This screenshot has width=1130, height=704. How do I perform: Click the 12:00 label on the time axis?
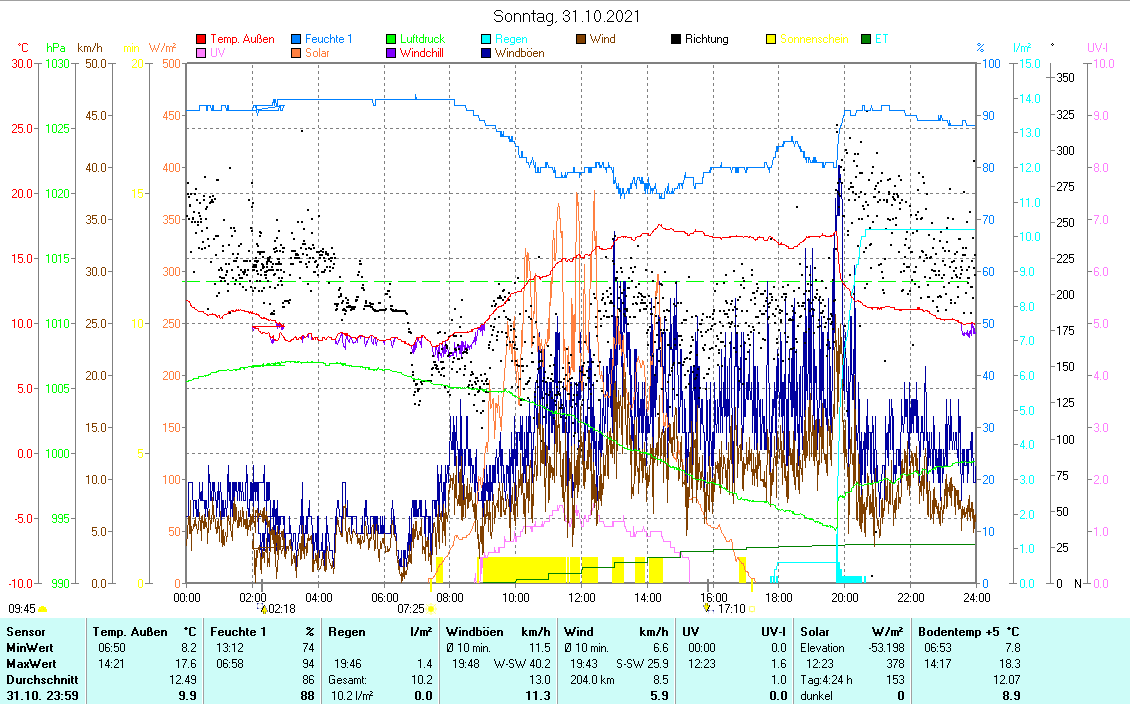click(x=581, y=597)
